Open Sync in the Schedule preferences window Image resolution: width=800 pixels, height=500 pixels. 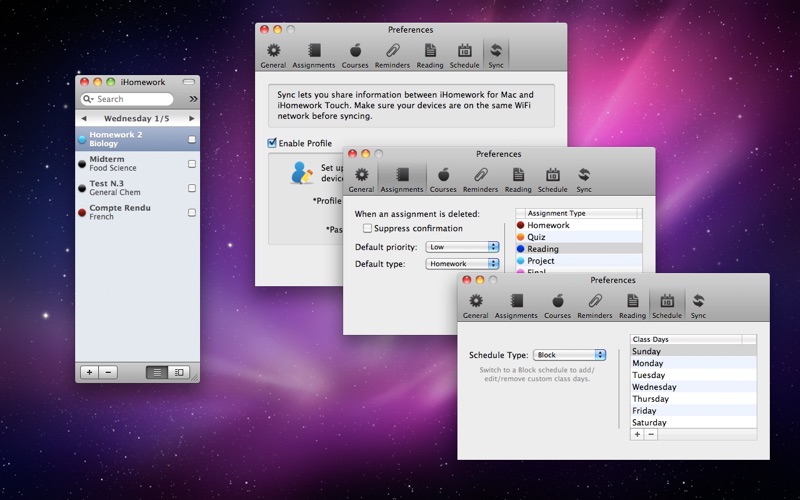coord(698,306)
